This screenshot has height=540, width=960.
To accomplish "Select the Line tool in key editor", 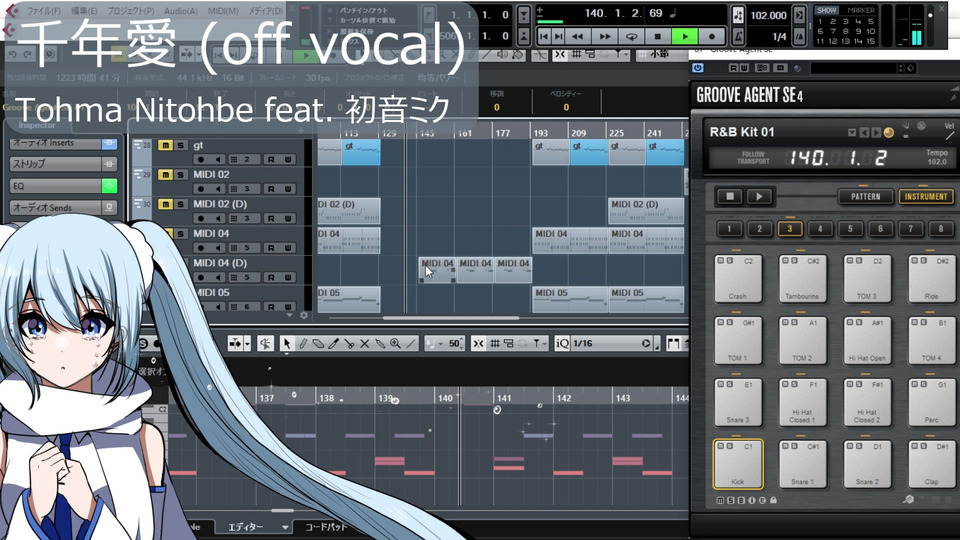I will click(x=411, y=343).
